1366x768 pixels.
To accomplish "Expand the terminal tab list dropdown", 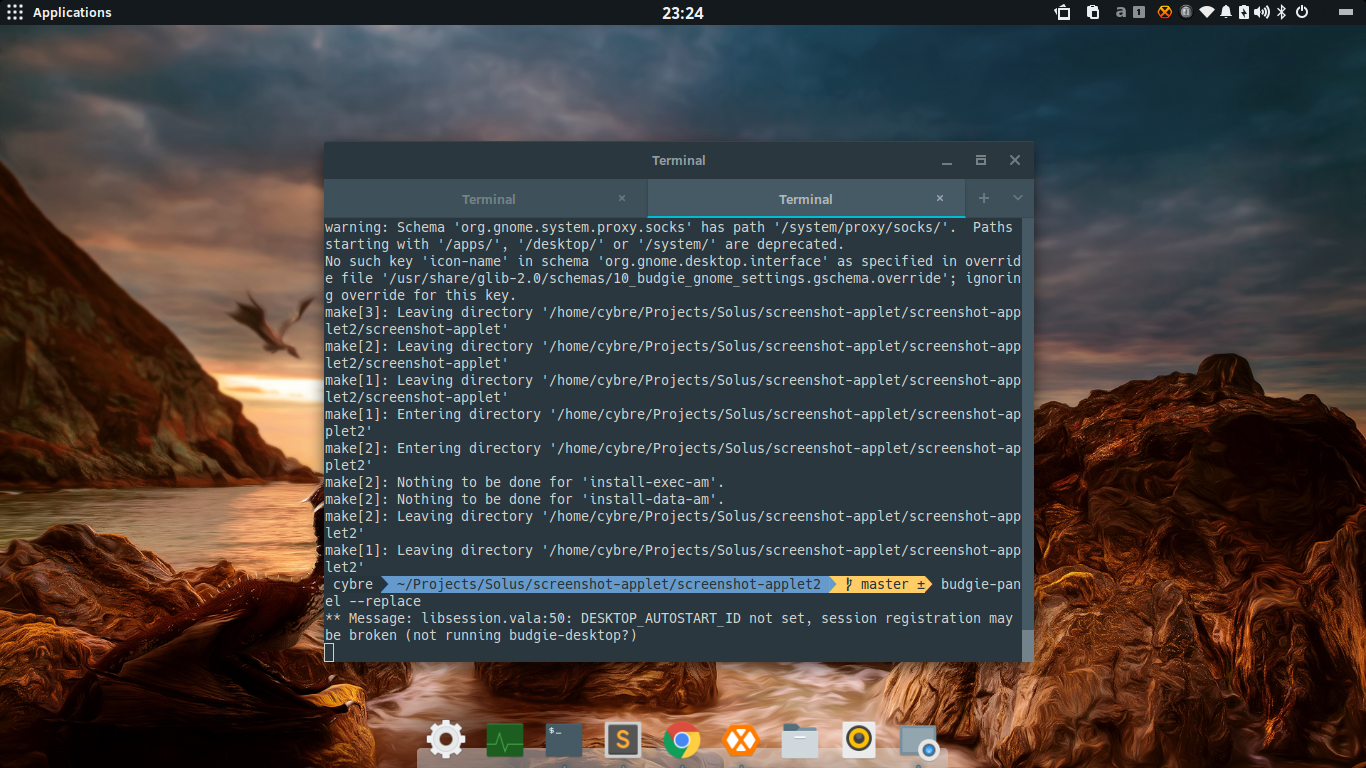I will point(1018,198).
